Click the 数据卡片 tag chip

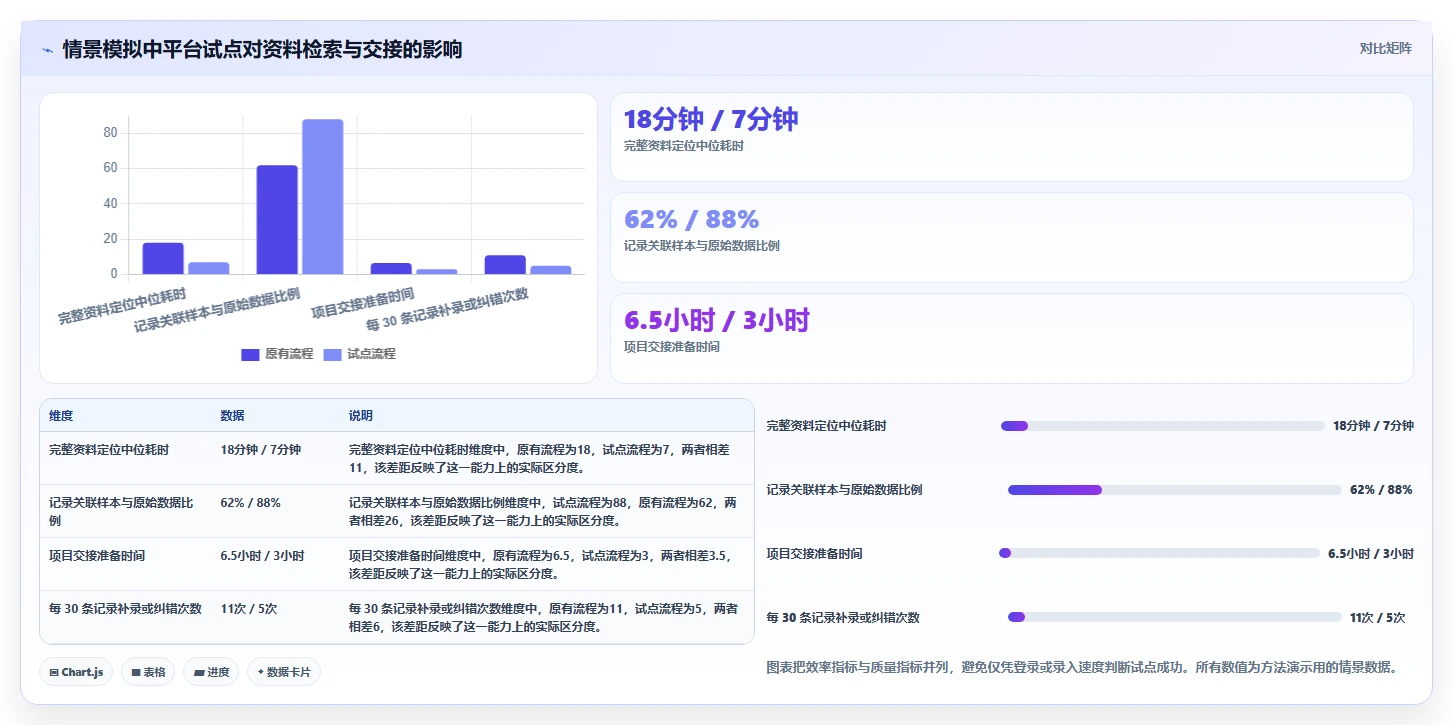(283, 672)
